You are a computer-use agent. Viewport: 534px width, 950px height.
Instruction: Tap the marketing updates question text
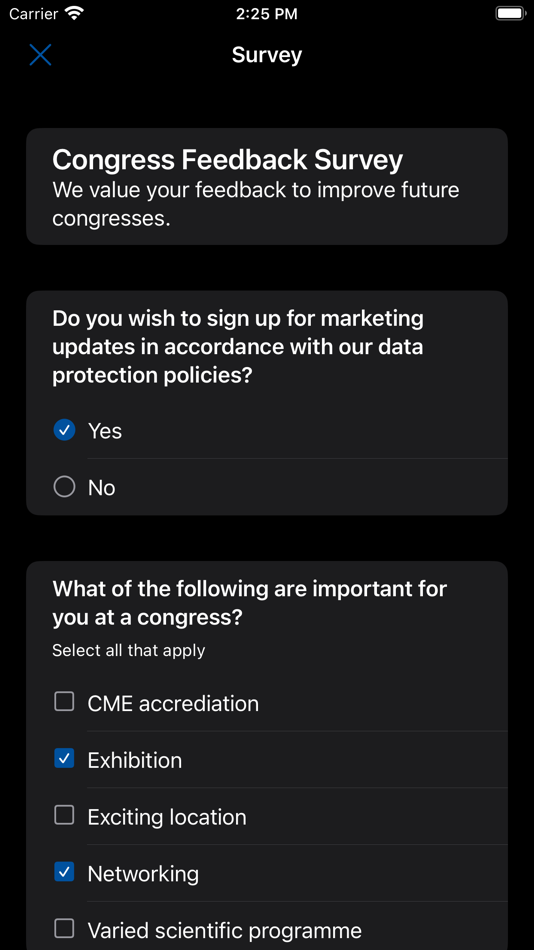point(238,347)
